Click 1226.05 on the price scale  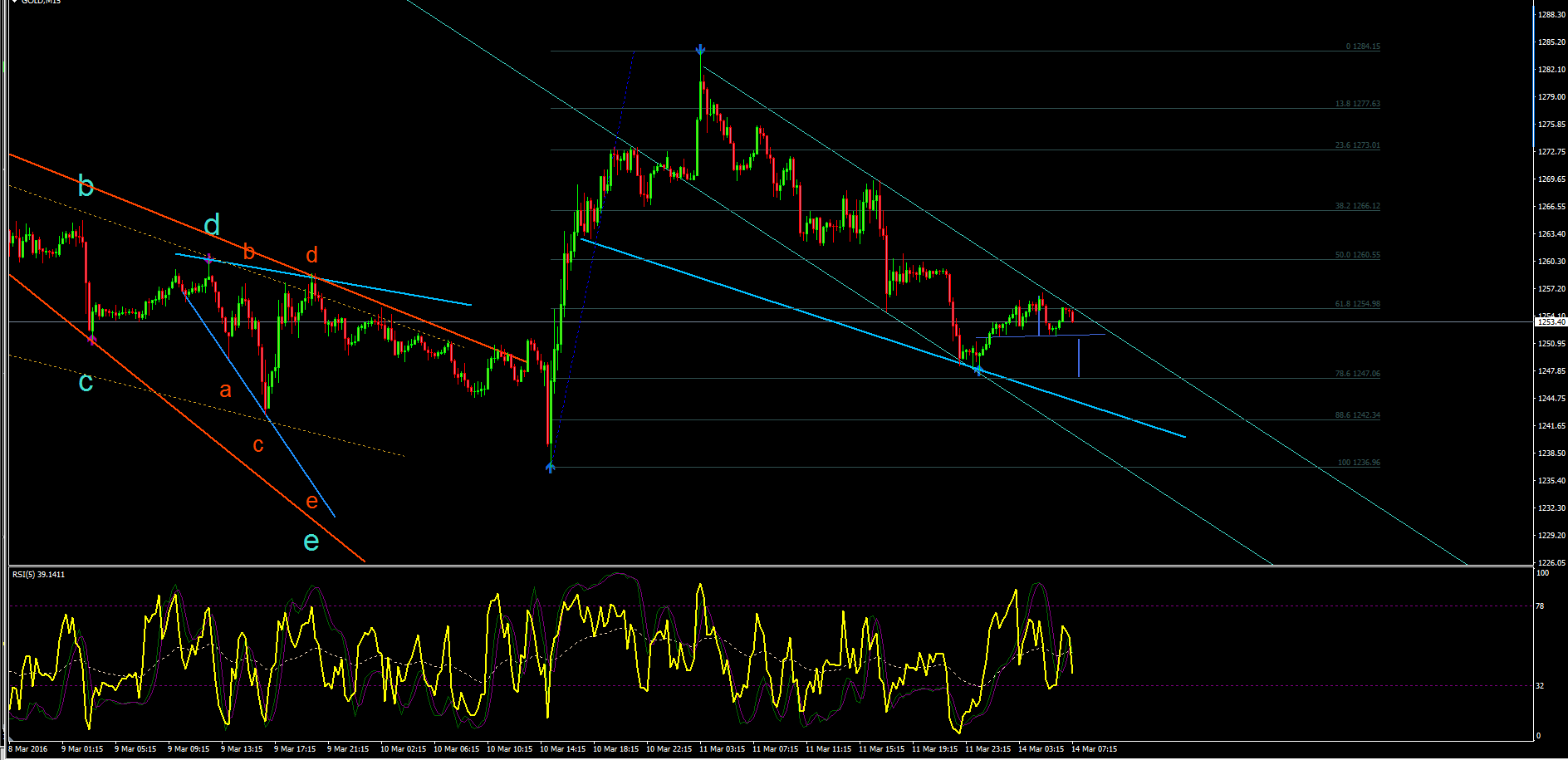pos(1551,563)
